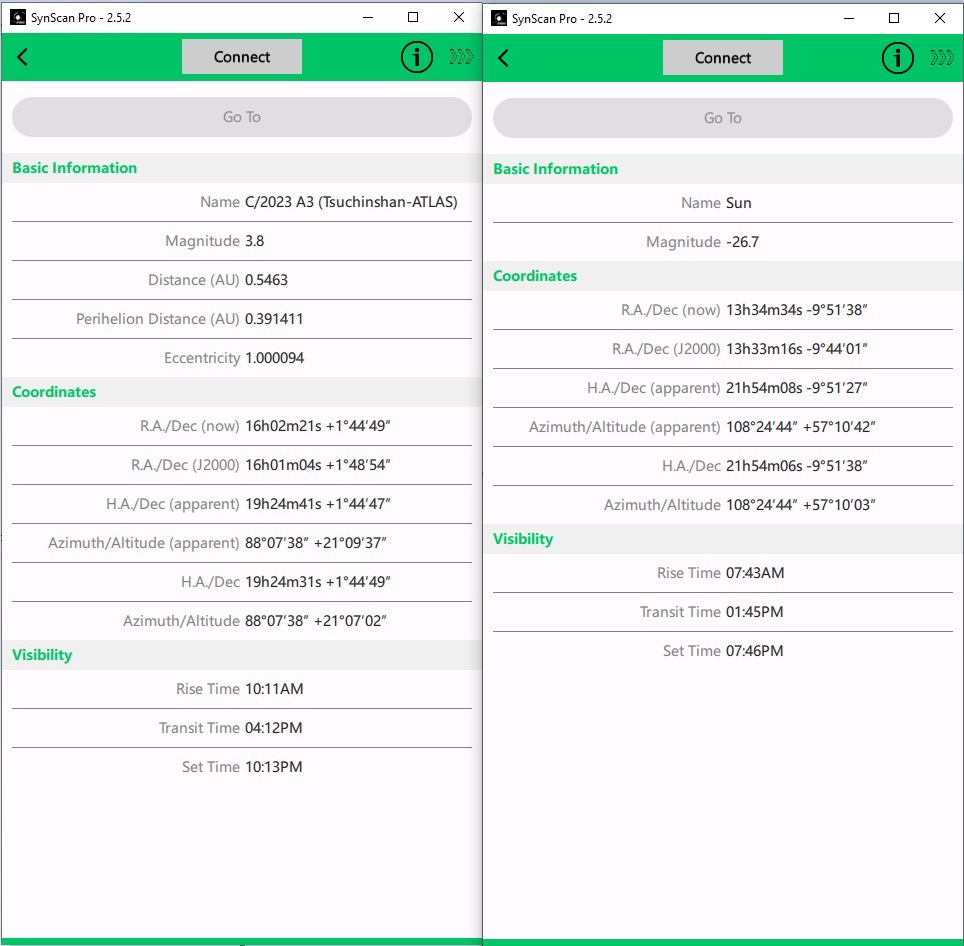Open the info icon in the comet window
Screen dimensions: 964x946
[417, 58]
